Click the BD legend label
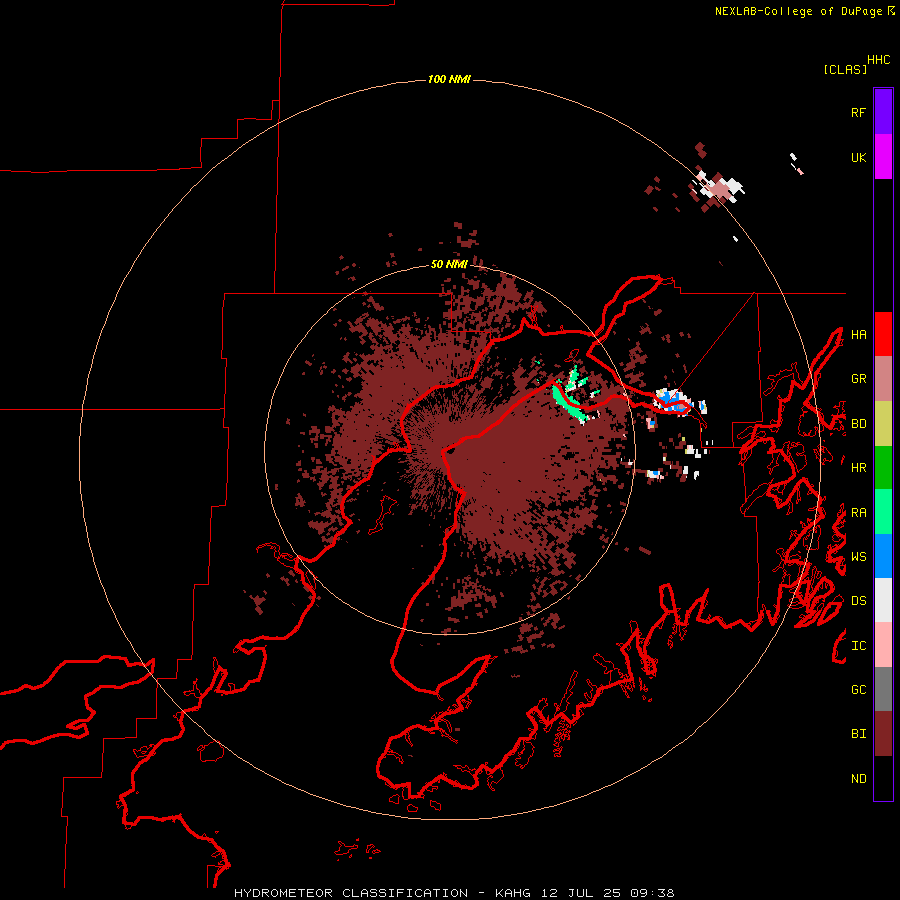 (858, 424)
